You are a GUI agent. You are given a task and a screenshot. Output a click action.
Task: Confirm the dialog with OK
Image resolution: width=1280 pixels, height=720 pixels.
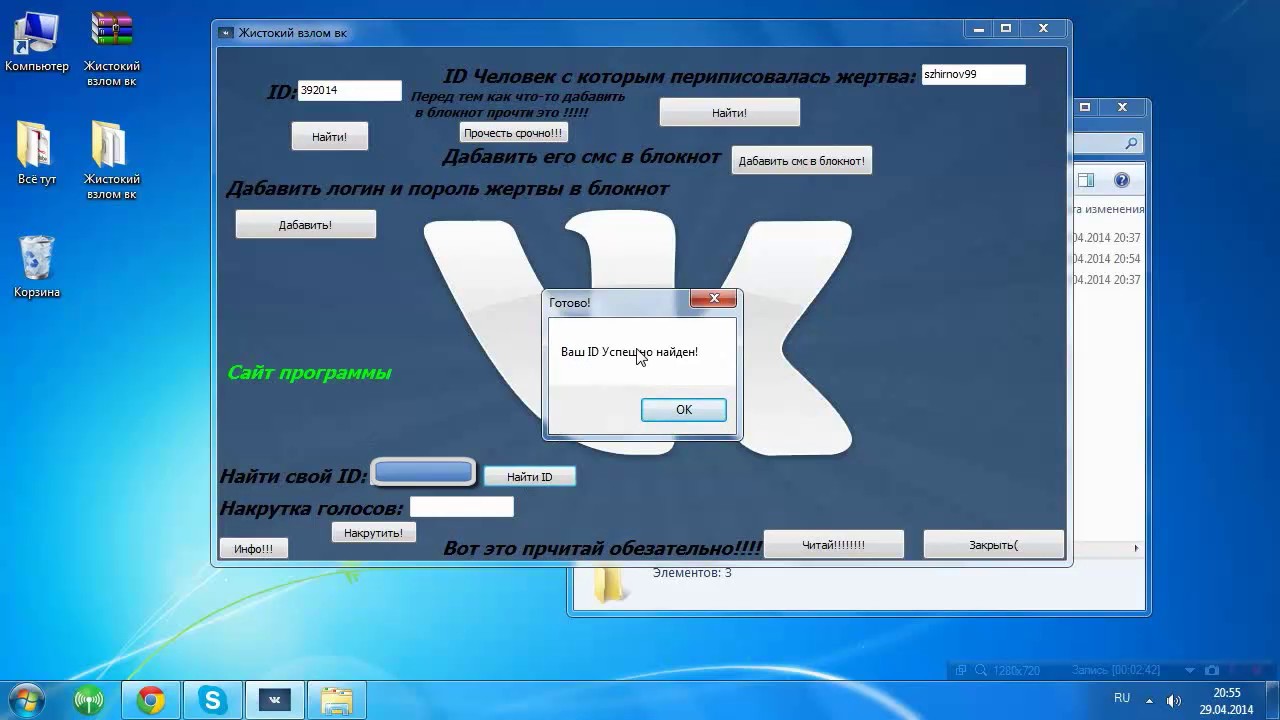click(x=684, y=410)
